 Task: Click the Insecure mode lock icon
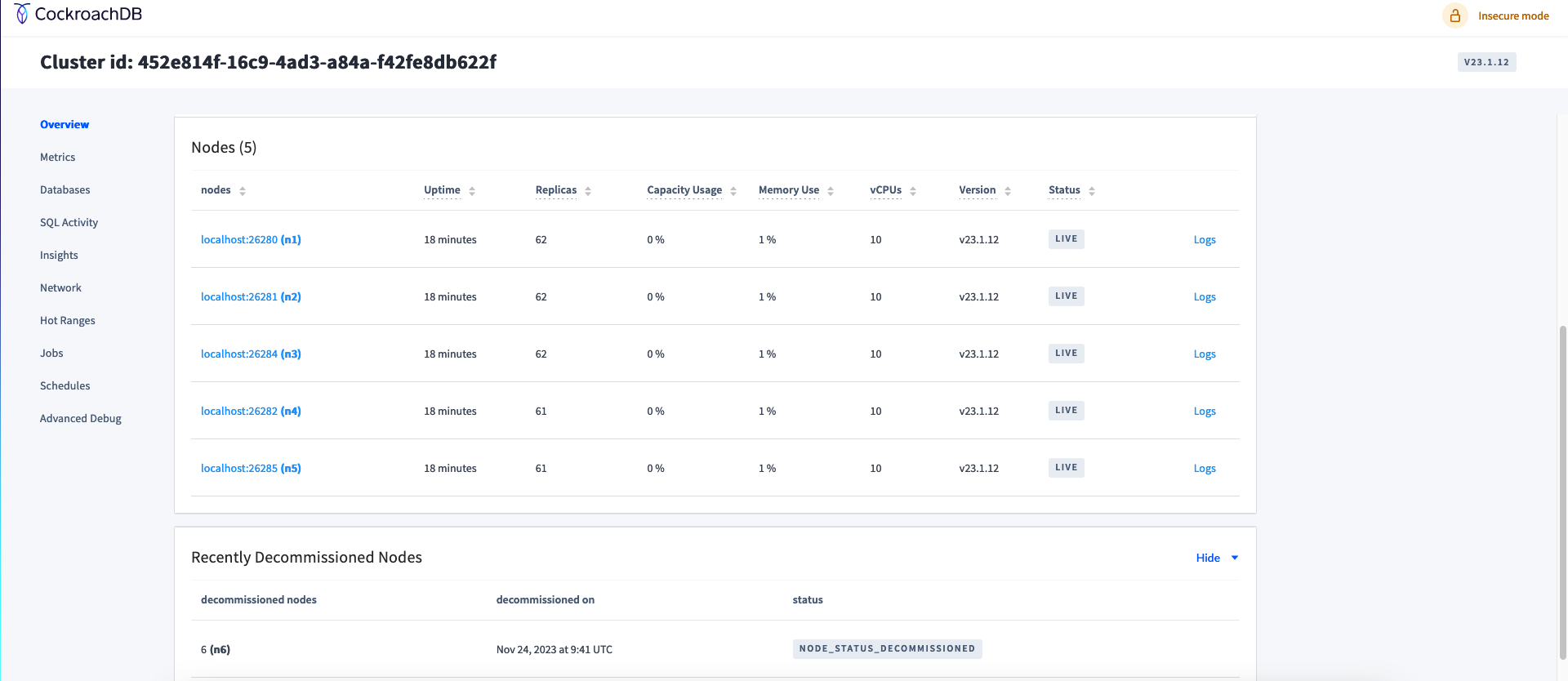click(1455, 16)
